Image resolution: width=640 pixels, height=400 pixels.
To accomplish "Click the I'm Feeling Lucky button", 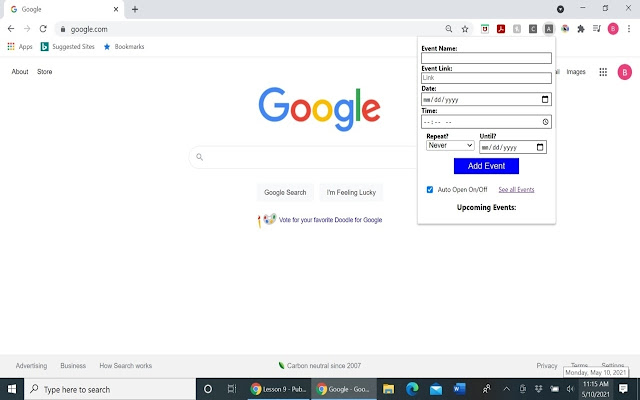I will [351, 192].
